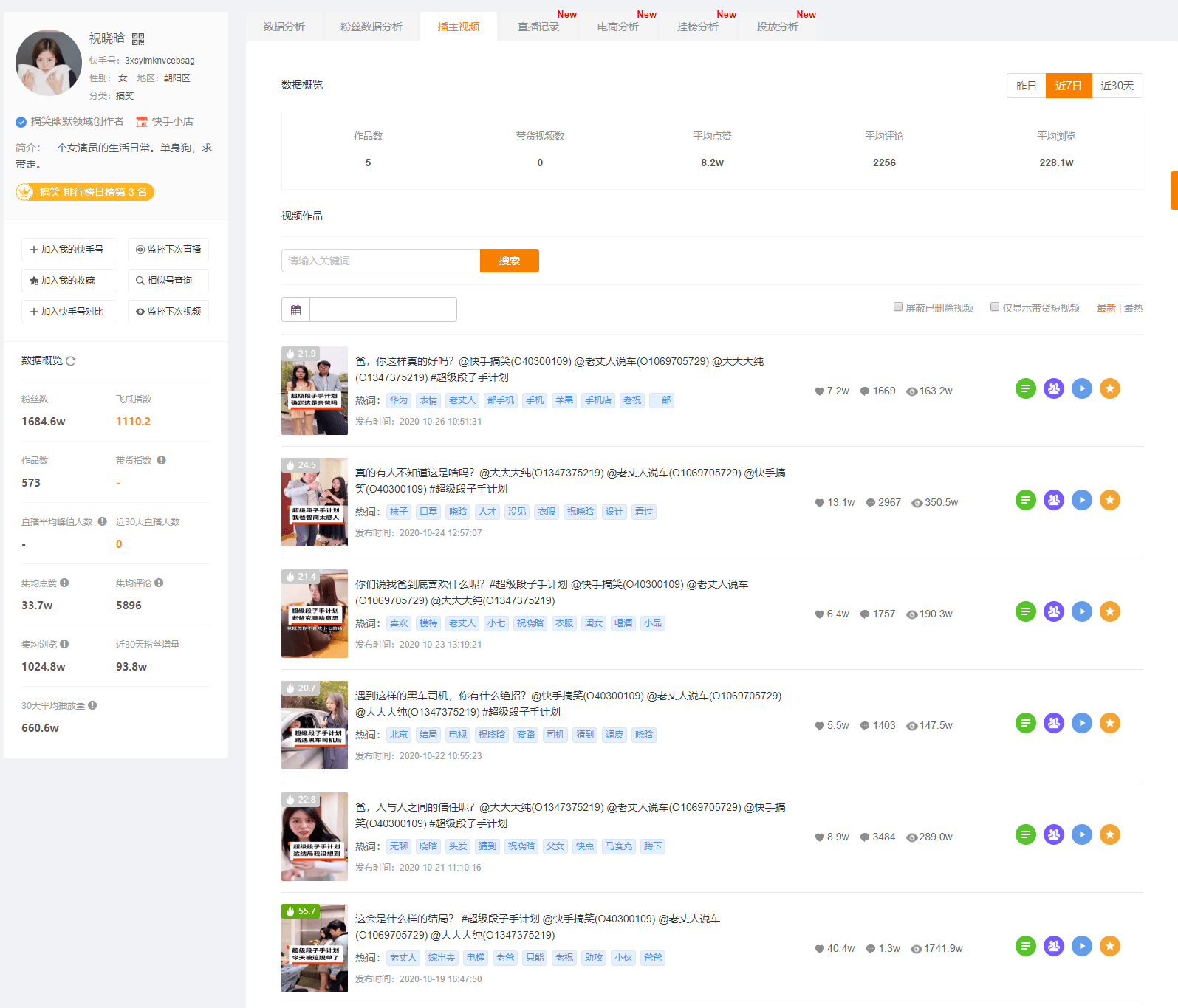This screenshot has width=1178, height=1008.
Task: Enable 屏蔽已删除视频 checkbox
Action: [898, 307]
